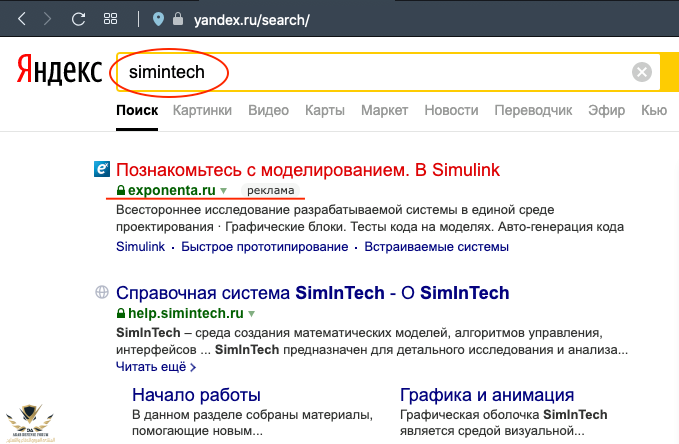This screenshot has height=444, width=679.
Task: Clear the search query with the X button
Action: pyautogui.click(x=642, y=72)
